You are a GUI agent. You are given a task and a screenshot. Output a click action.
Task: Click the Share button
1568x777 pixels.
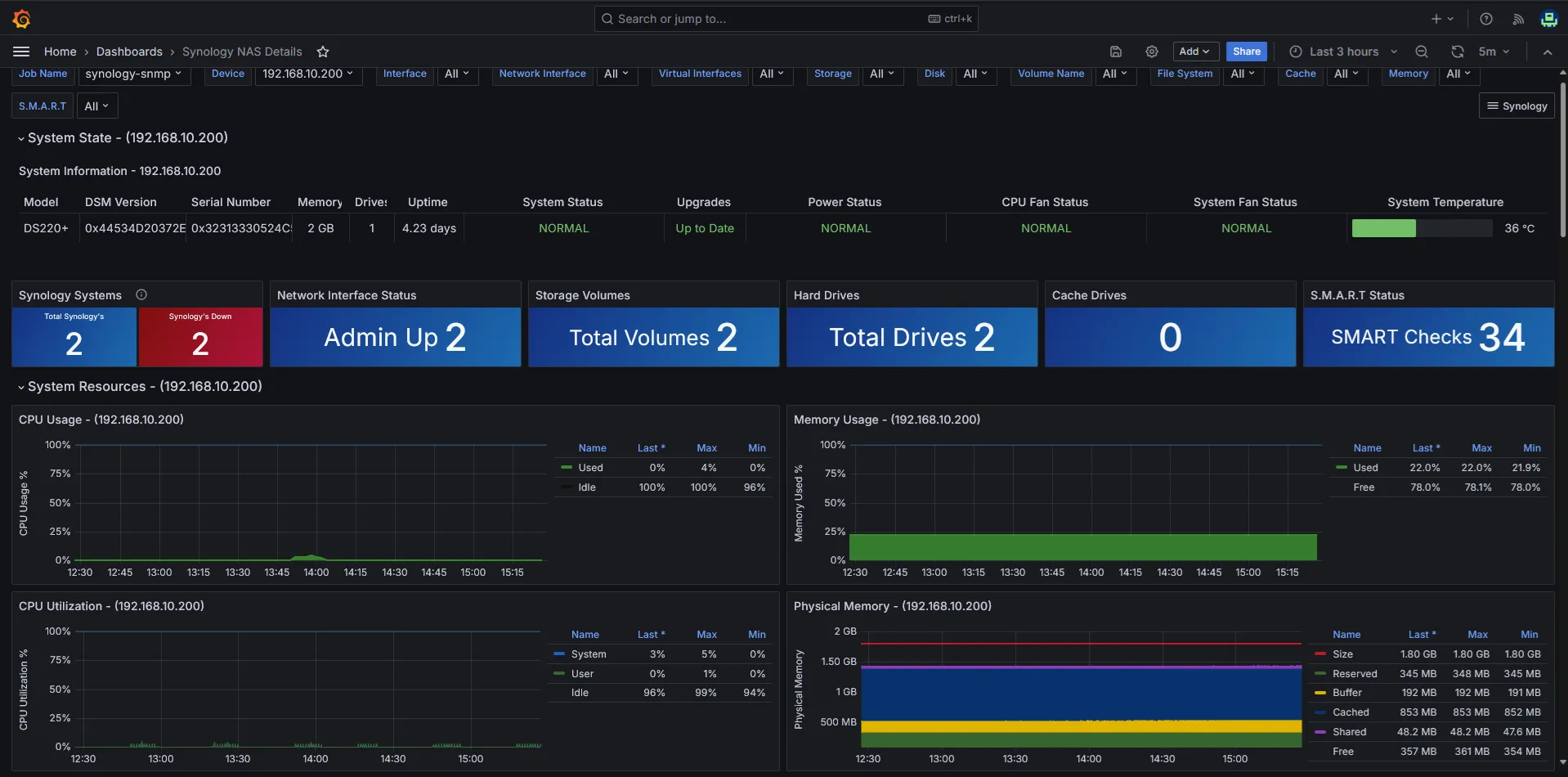point(1246,52)
